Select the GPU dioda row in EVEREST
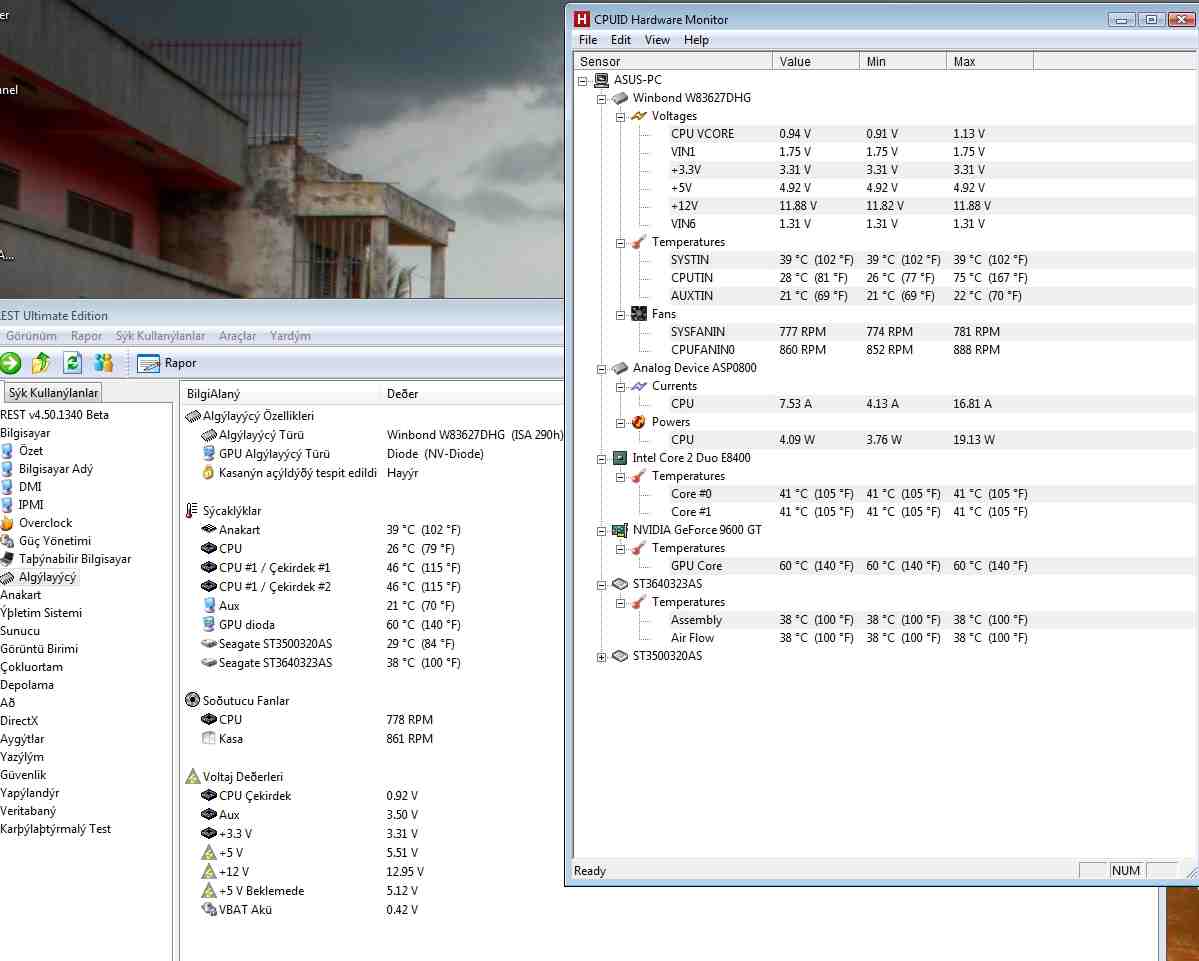1199x961 pixels. point(373,625)
